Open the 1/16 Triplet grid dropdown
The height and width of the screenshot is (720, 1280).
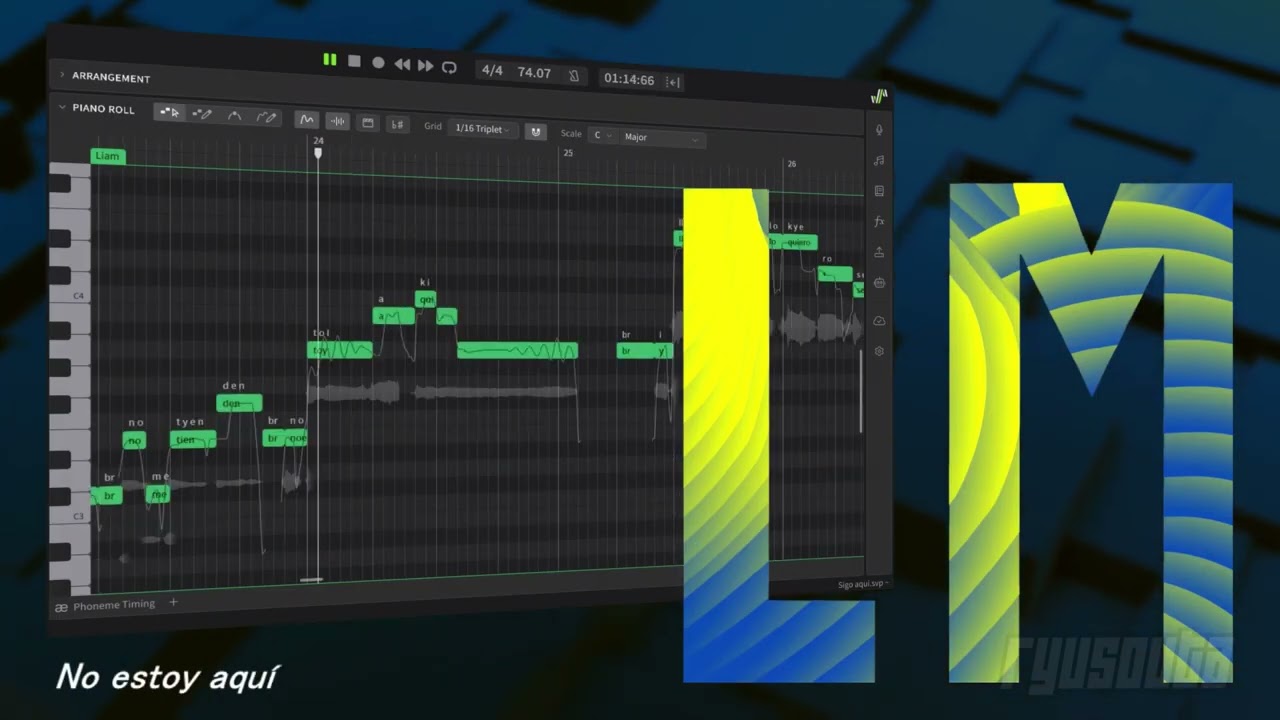pyautogui.click(x=483, y=129)
